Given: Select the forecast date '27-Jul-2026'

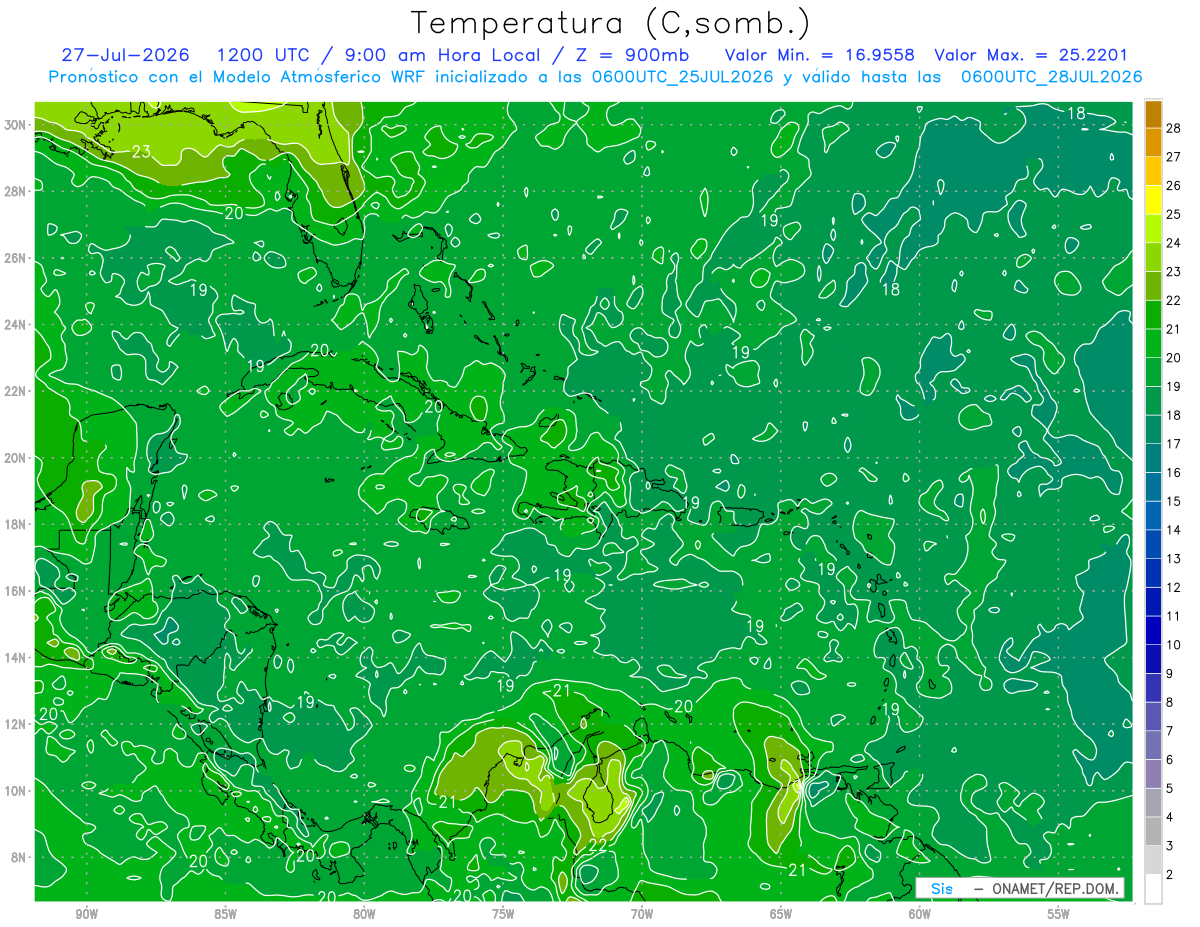Looking at the screenshot, I should tap(124, 55).
